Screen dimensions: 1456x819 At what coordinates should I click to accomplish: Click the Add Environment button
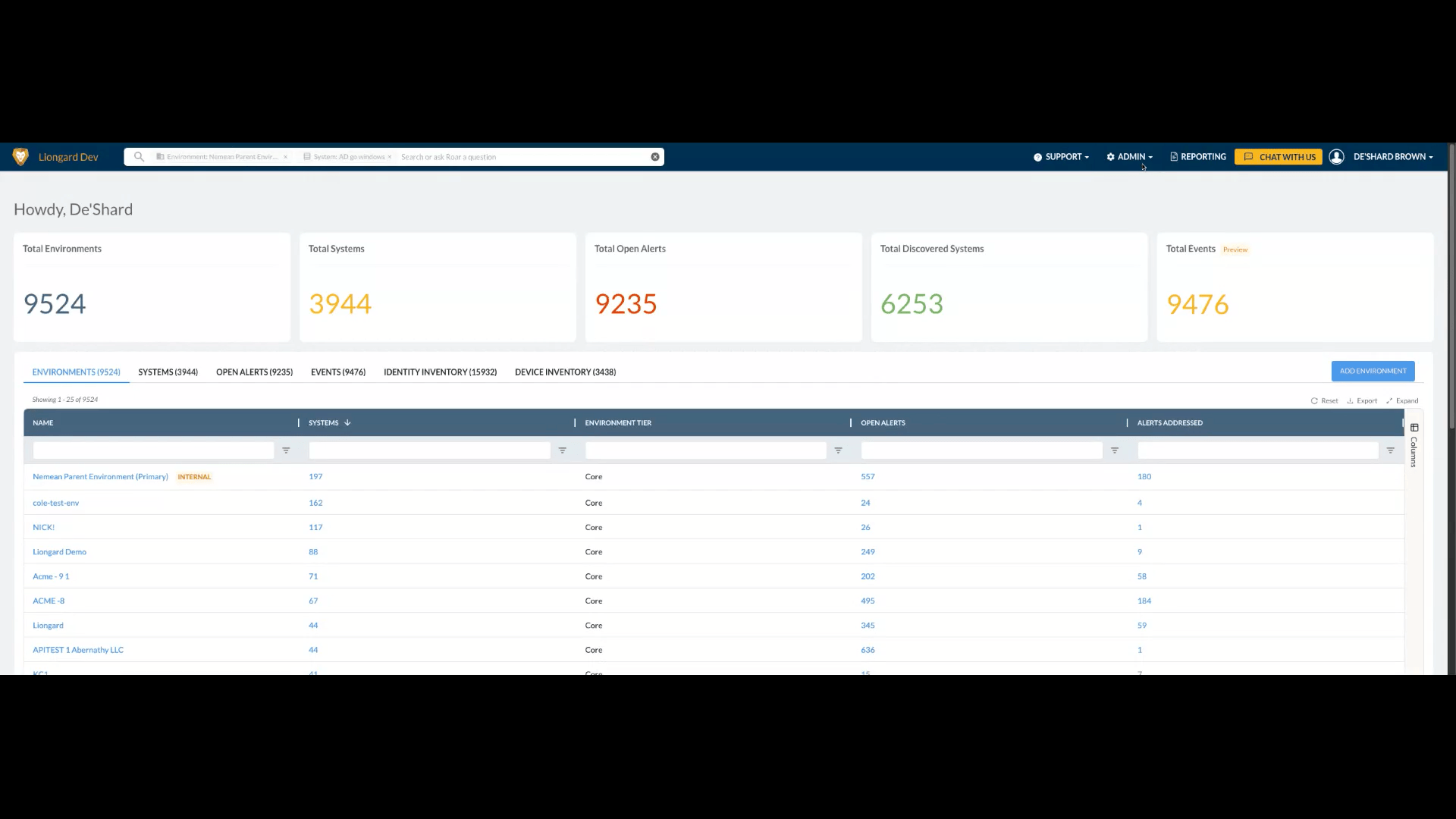1373,371
